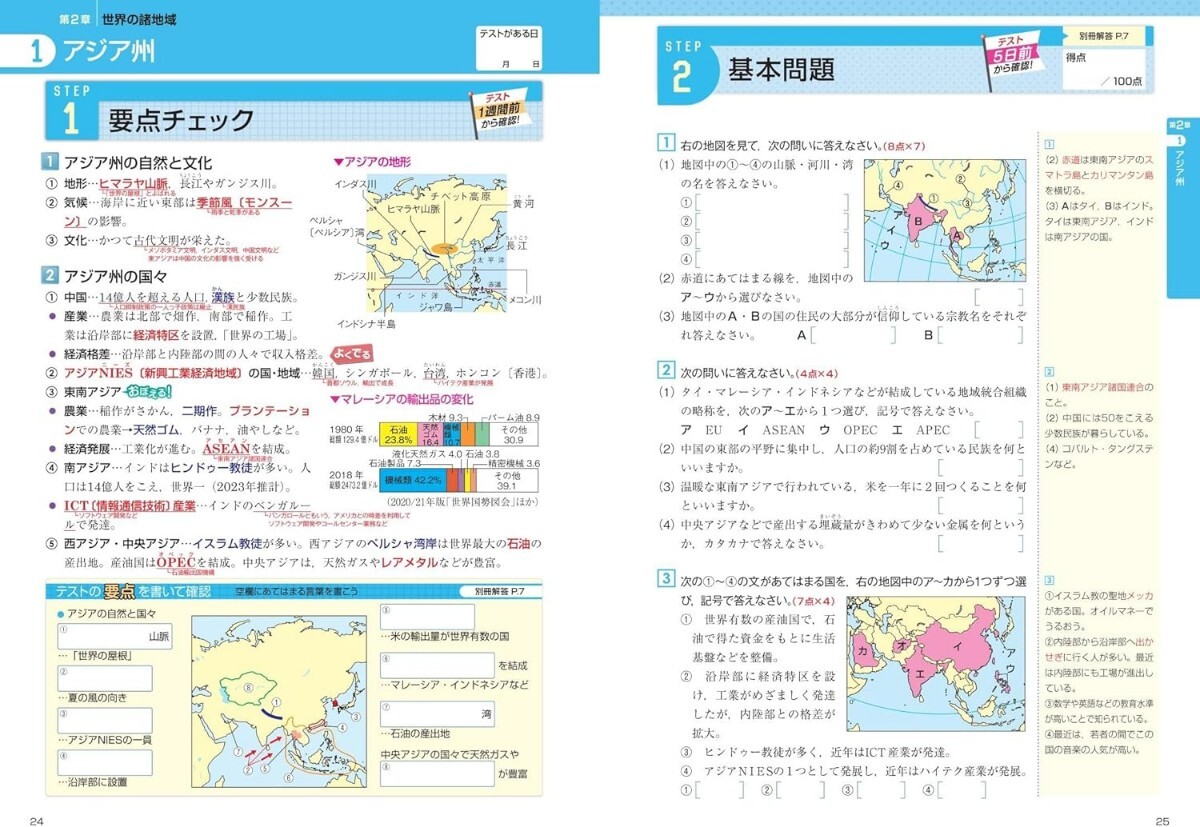Click the '得点 /100点' score box
This screenshot has height=827, width=1200.
click(x=1104, y=67)
